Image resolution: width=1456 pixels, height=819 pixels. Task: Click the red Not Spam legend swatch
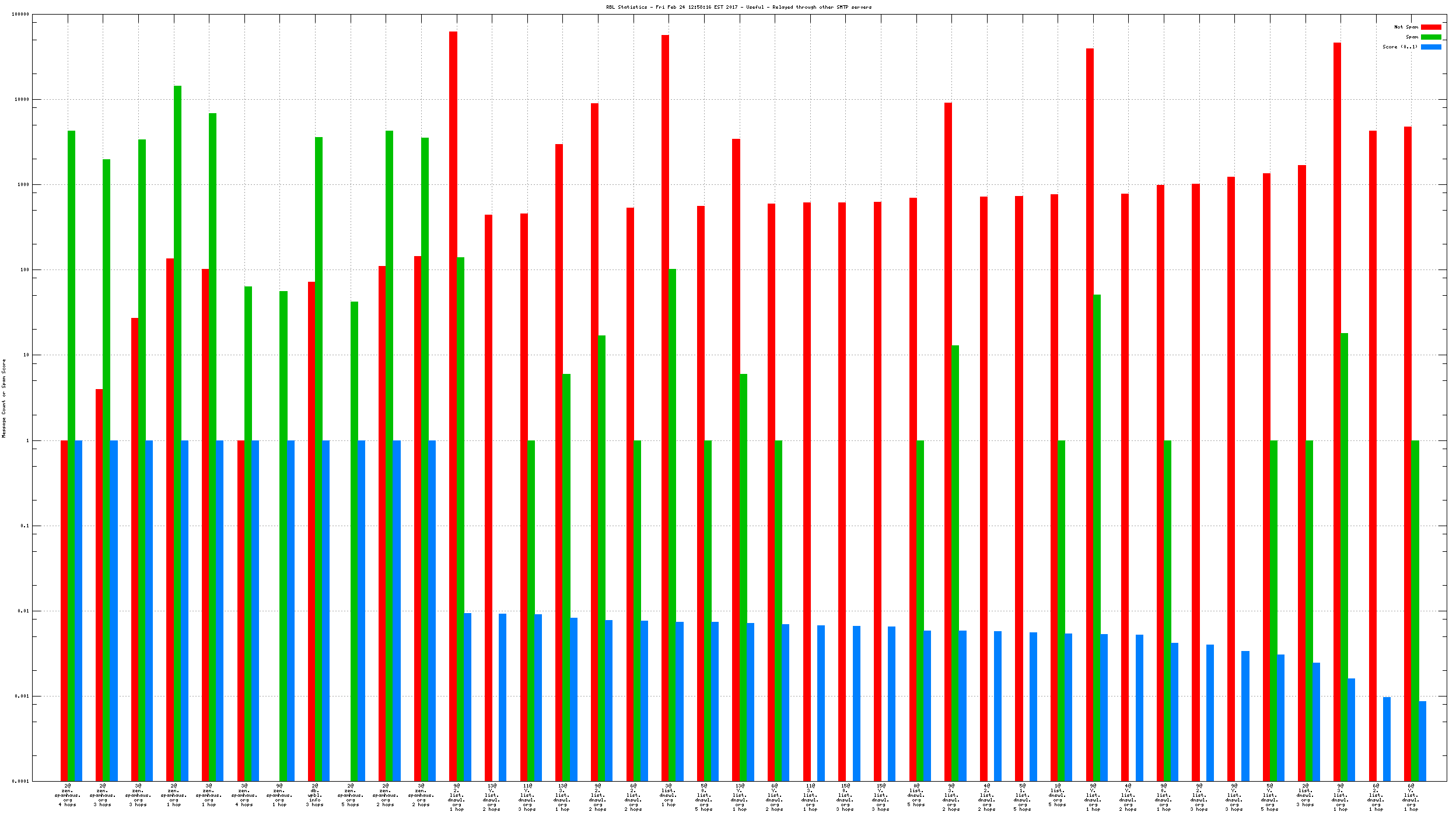[x=1430, y=27]
